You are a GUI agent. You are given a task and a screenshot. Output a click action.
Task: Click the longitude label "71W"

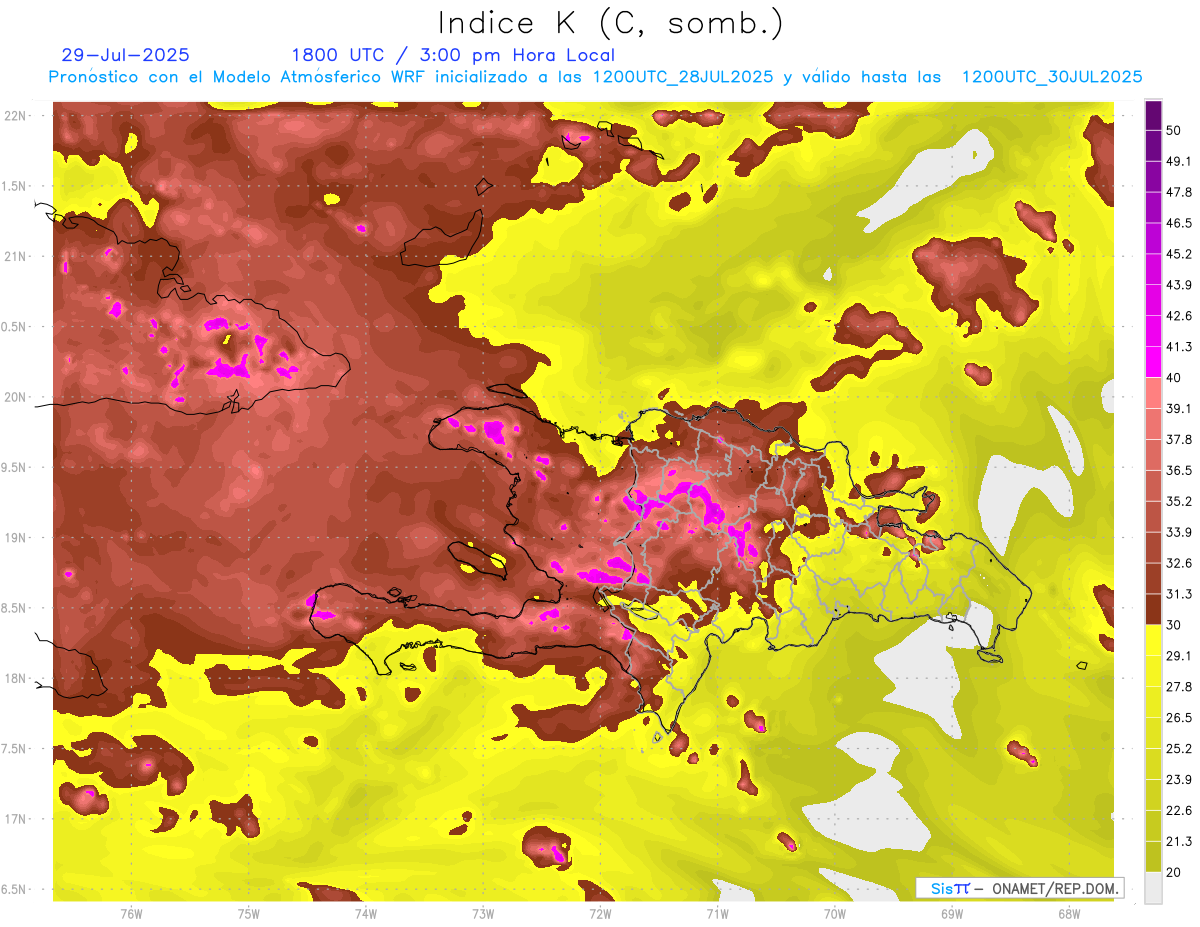pyautogui.click(x=717, y=913)
